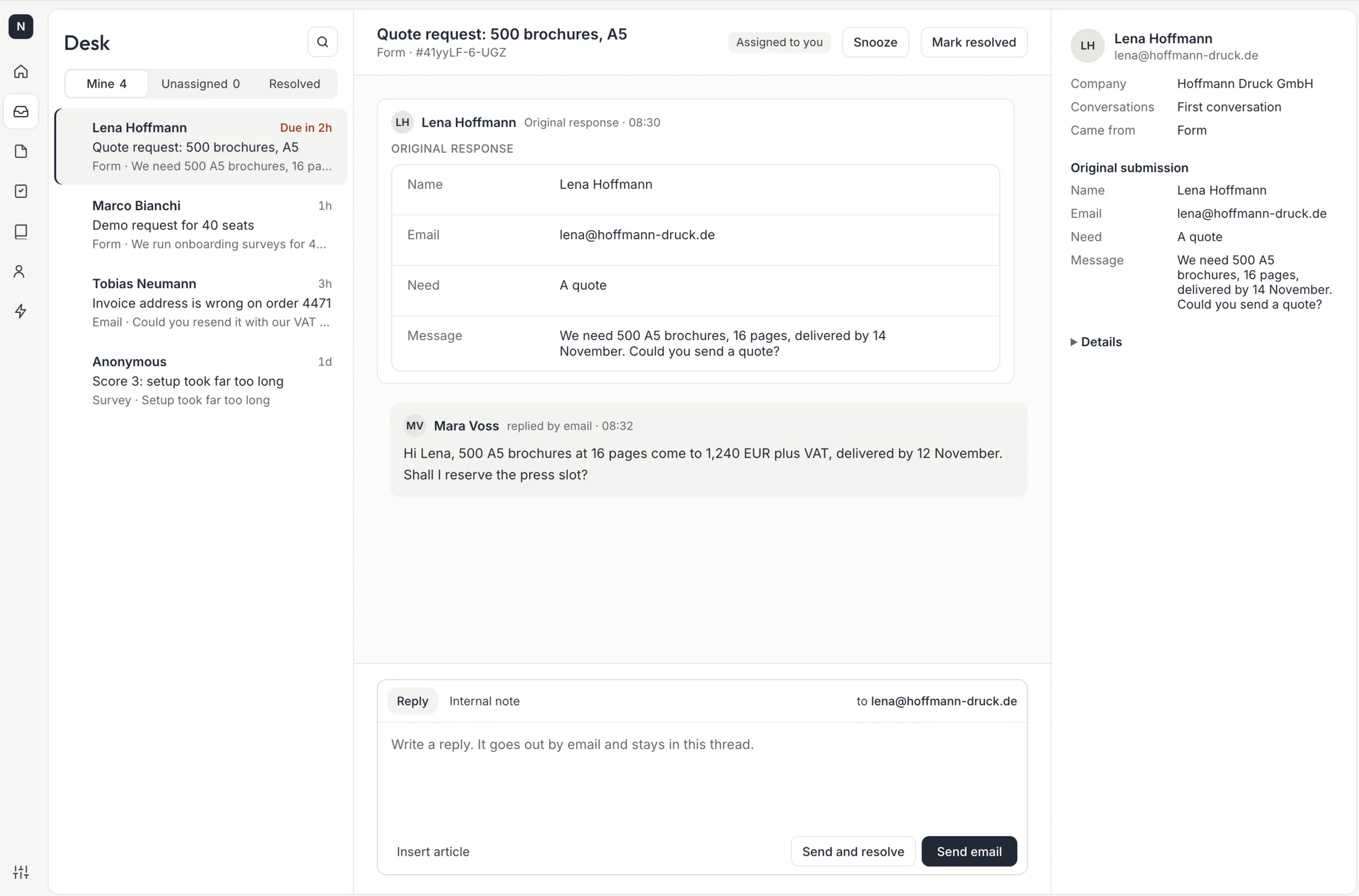Click Mara Voss reply message text

(702, 464)
